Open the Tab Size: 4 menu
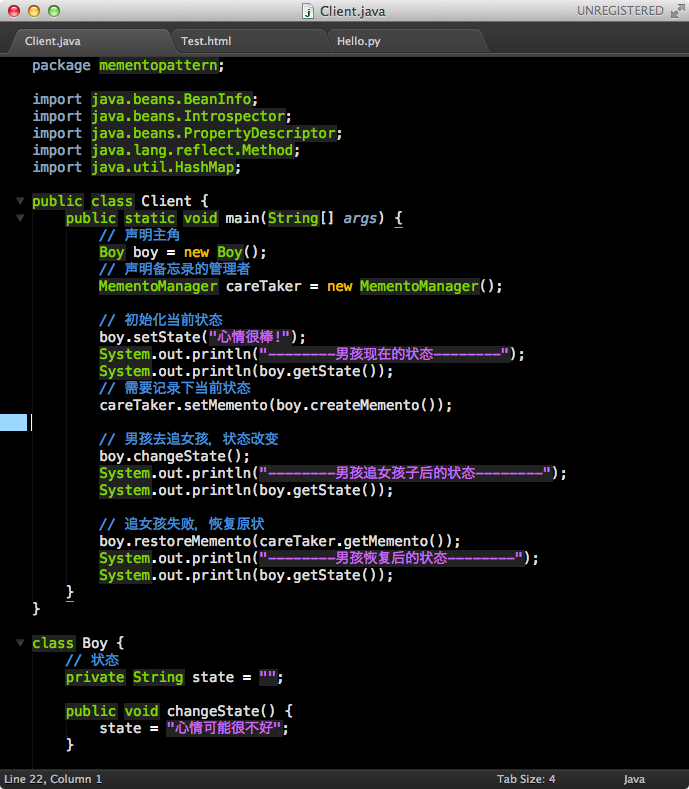 point(526,779)
